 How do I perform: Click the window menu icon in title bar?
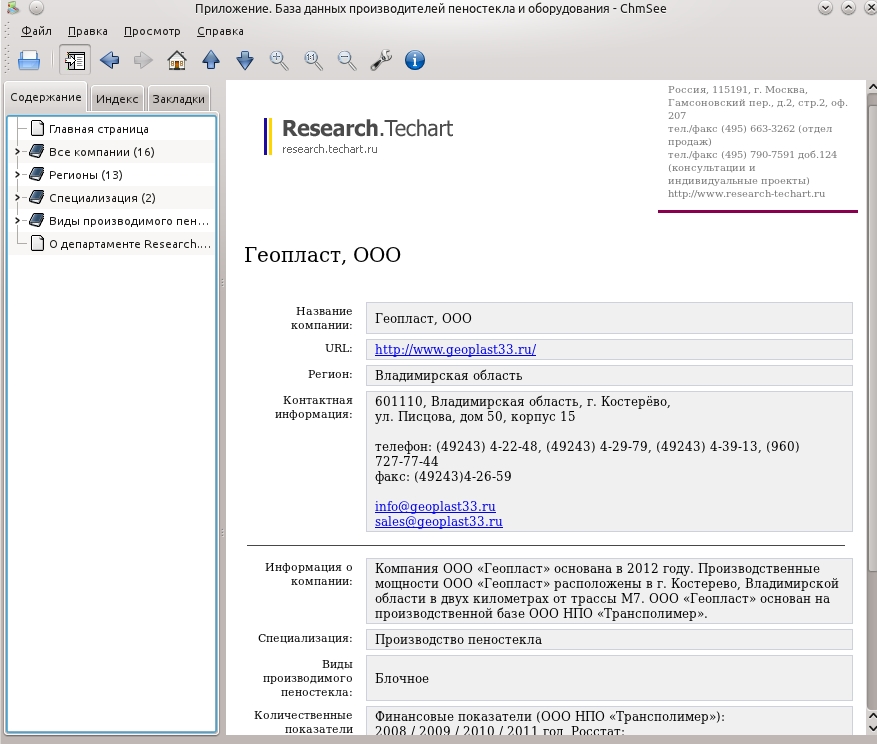tap(12, 8)
